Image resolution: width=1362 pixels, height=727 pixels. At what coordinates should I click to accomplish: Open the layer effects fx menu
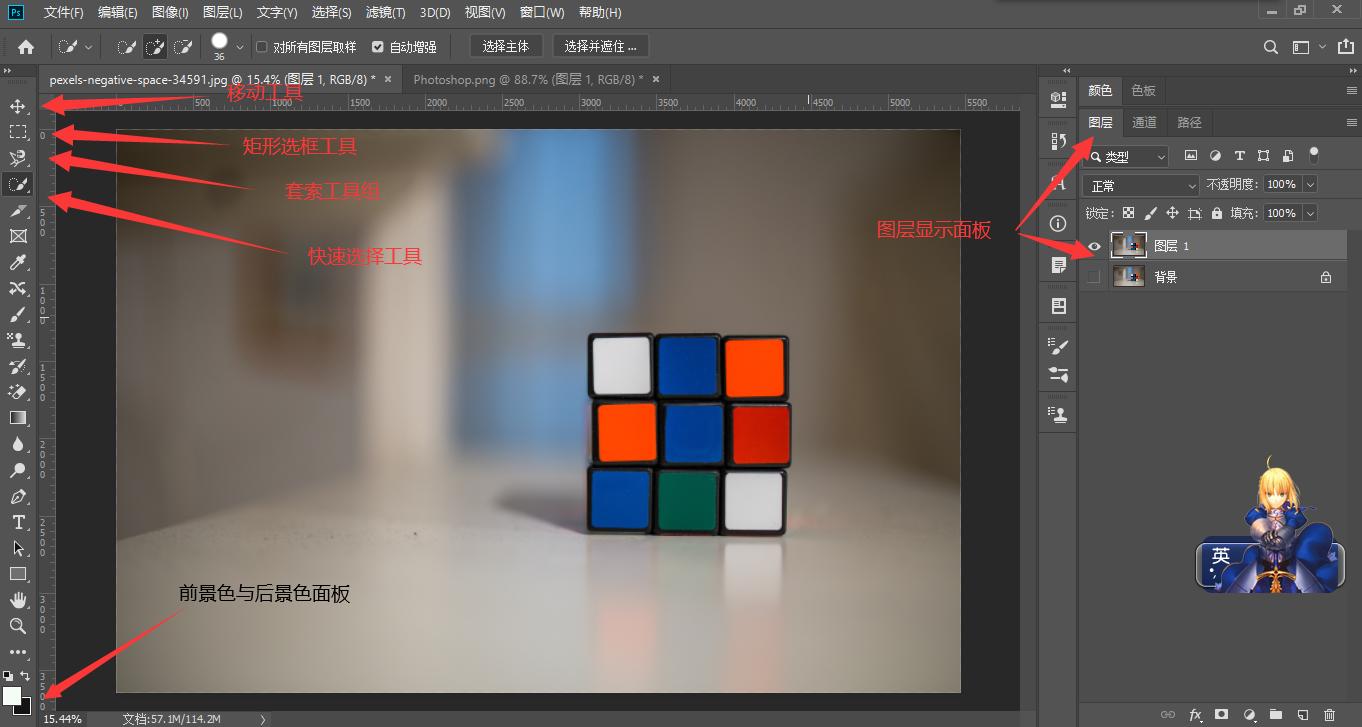1195,714
